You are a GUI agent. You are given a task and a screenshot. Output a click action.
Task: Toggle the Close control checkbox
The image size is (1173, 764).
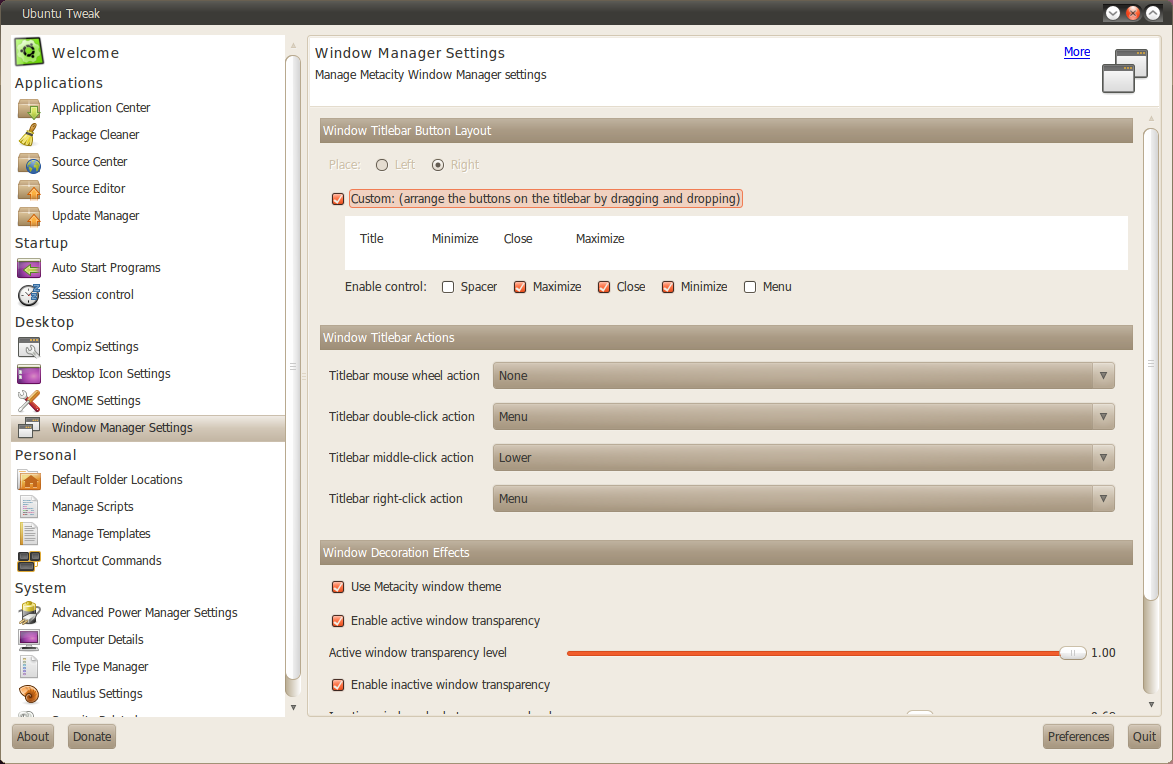point(604,287)
